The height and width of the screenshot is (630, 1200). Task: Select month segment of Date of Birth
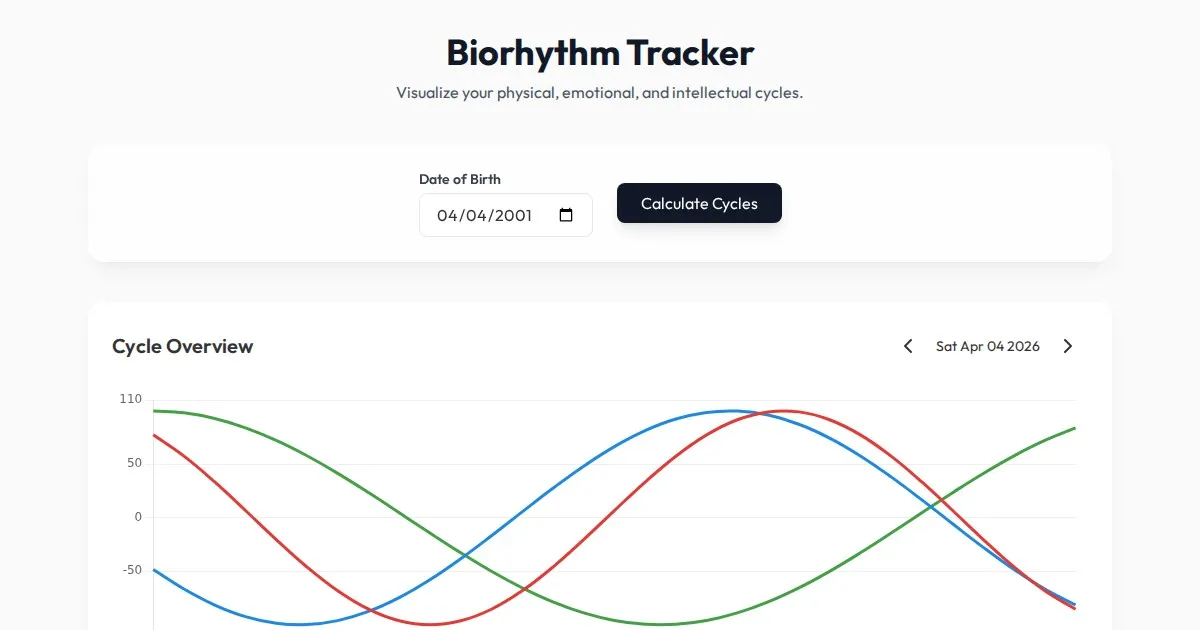click(x=446, y=215)
